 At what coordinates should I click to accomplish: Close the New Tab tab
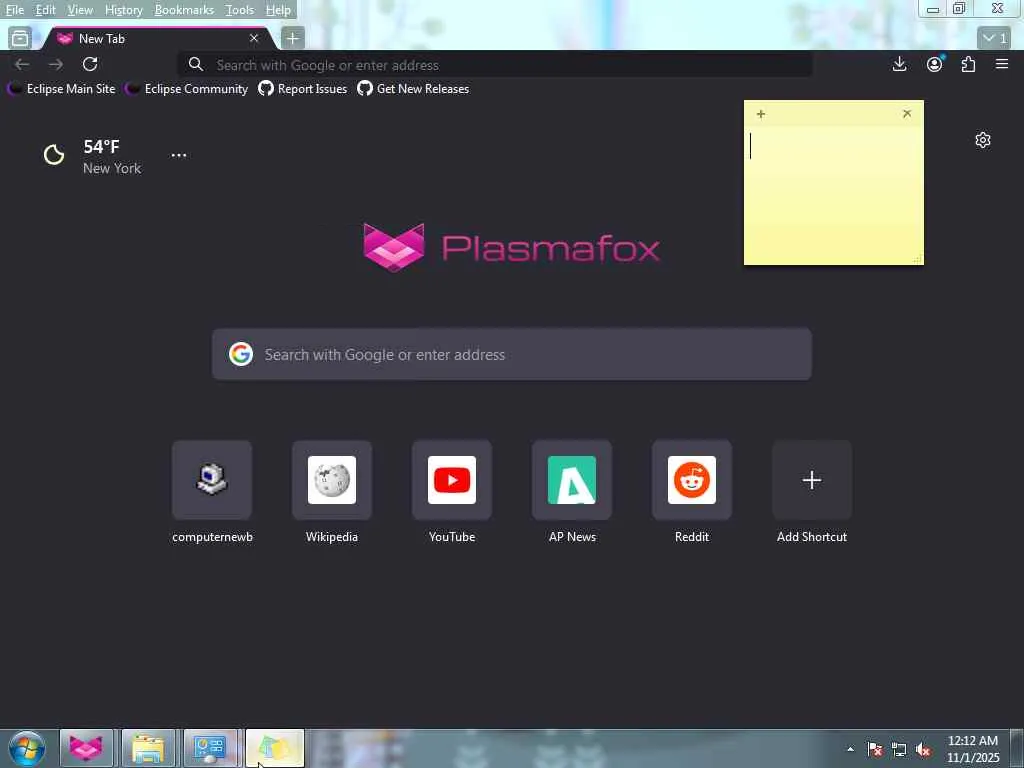(254, 39)
